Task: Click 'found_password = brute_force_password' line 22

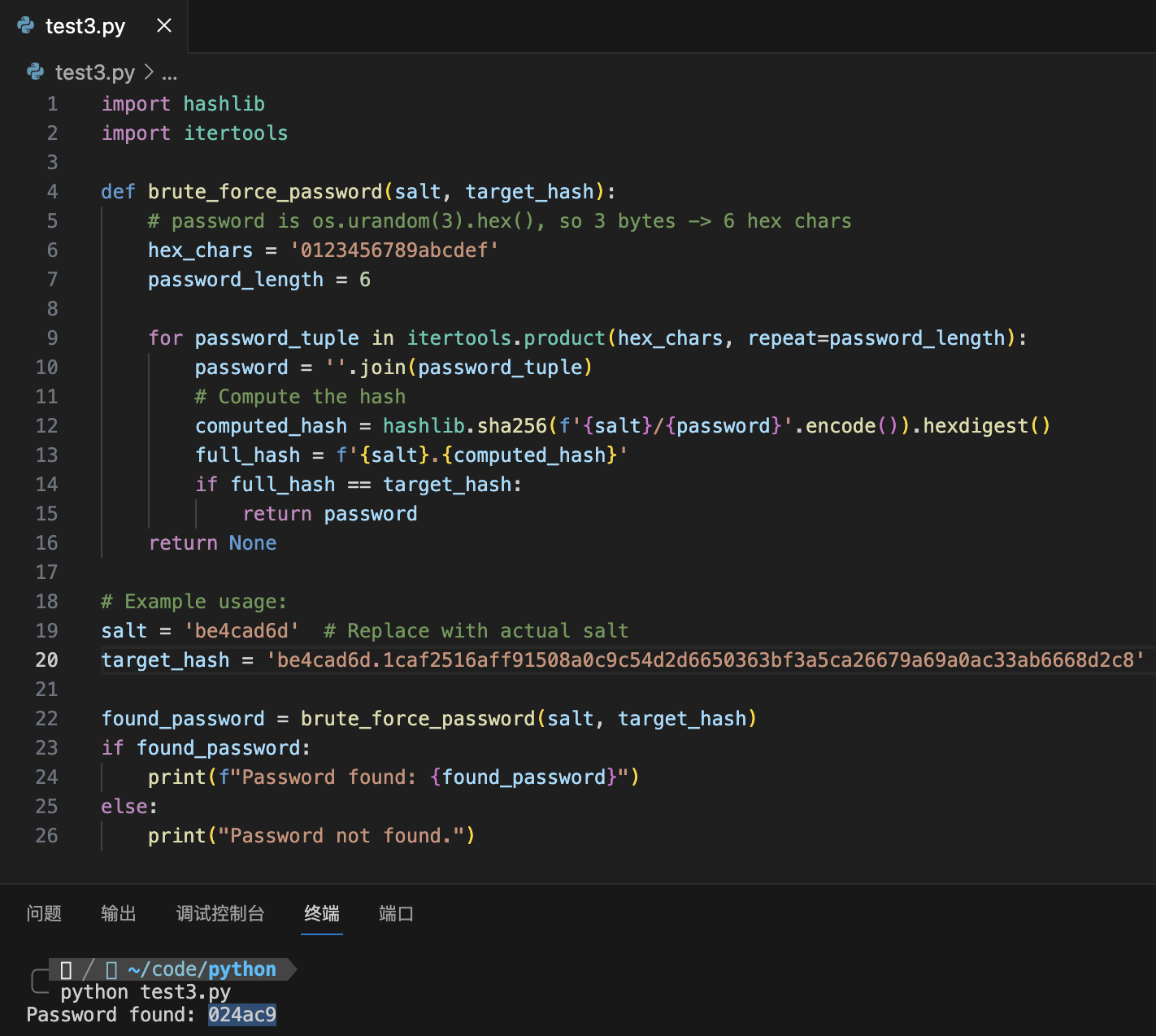Action: pos(429,719)
